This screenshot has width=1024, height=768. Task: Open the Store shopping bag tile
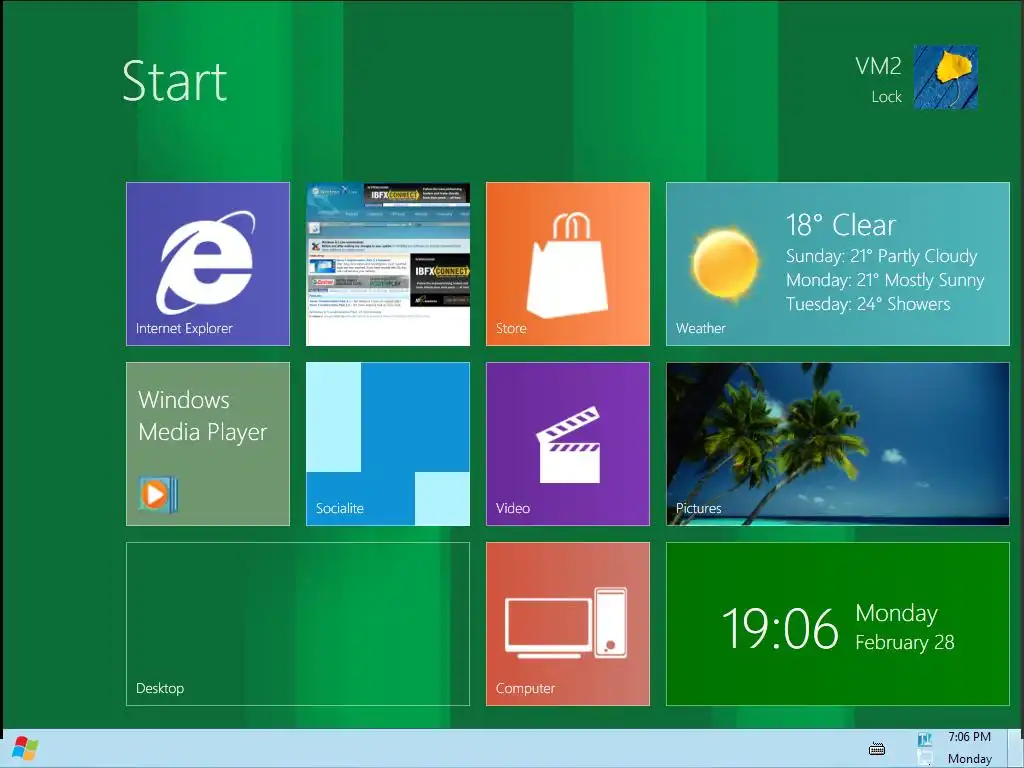[568, 264]
